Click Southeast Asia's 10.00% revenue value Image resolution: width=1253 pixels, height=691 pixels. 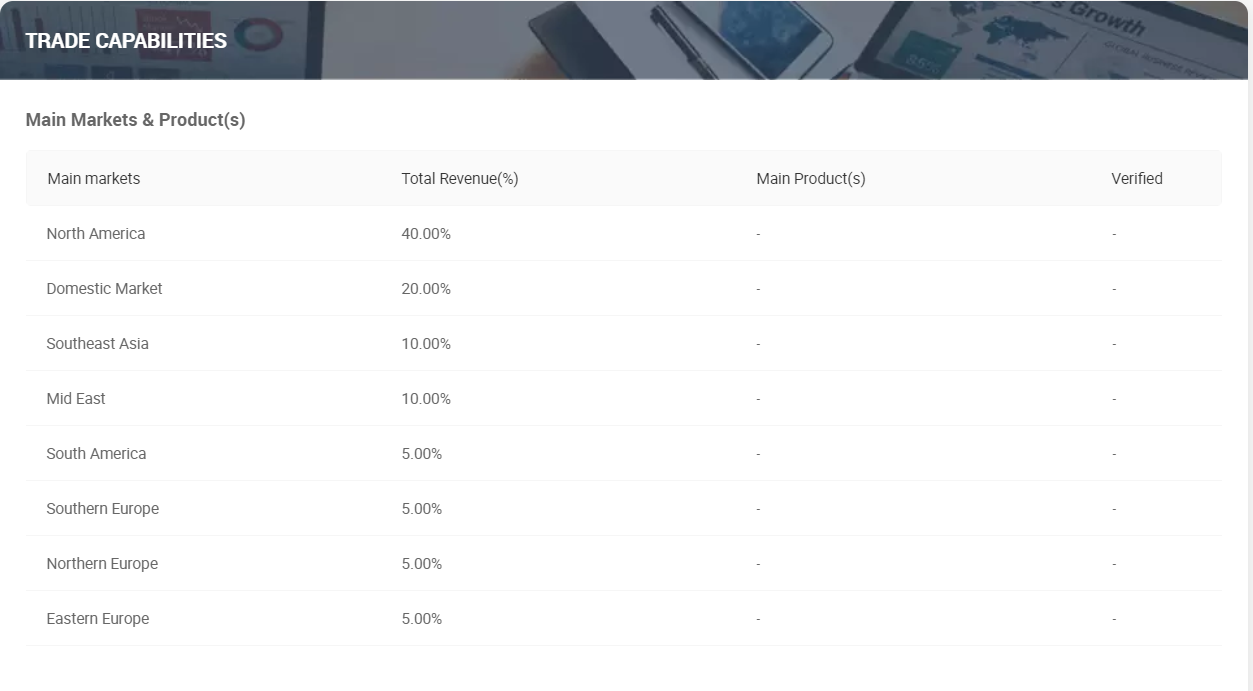[426, 344]
